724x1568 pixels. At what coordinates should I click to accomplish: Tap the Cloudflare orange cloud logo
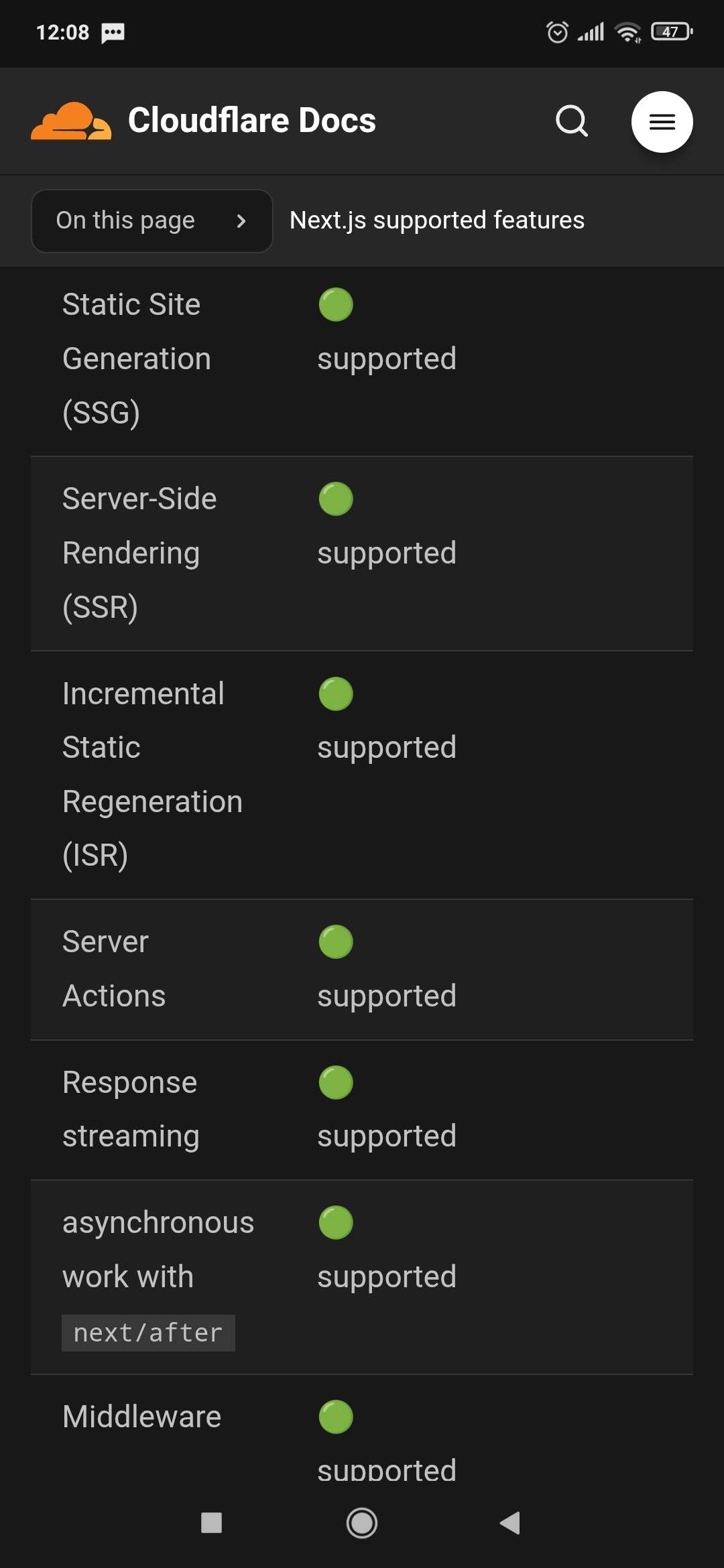[x=71, y=121]
